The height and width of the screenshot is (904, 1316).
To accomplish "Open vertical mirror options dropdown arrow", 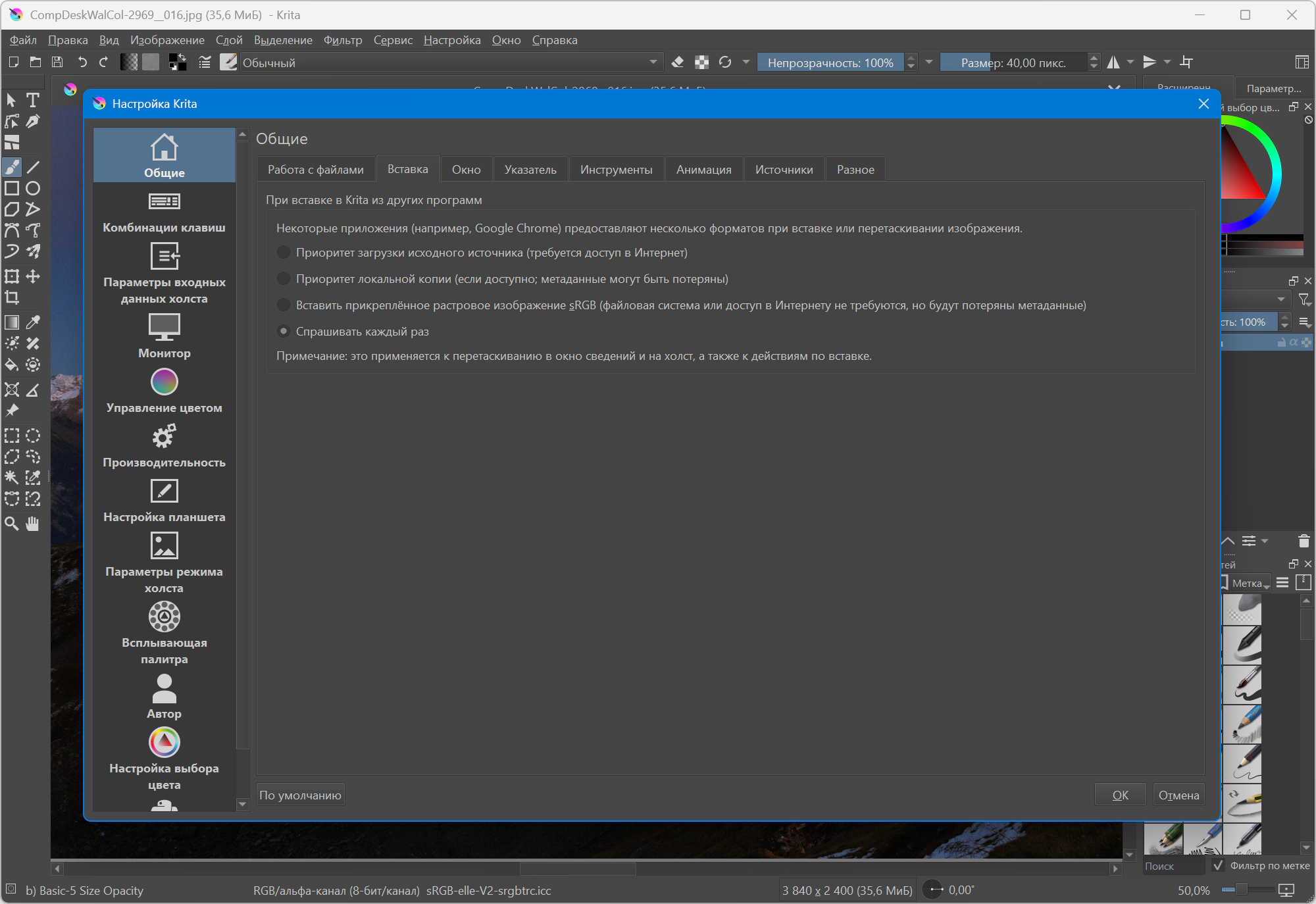I will (1167, 62).
